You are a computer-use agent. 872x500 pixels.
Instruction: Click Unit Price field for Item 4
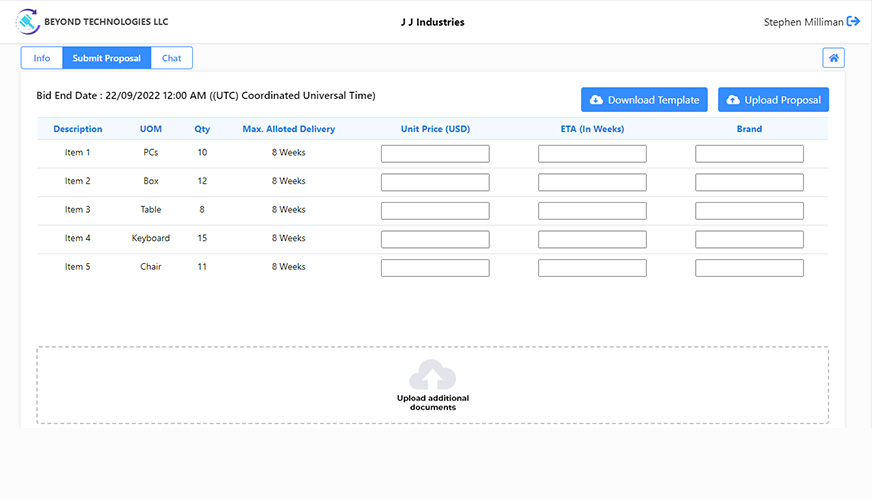click(435, 239)
